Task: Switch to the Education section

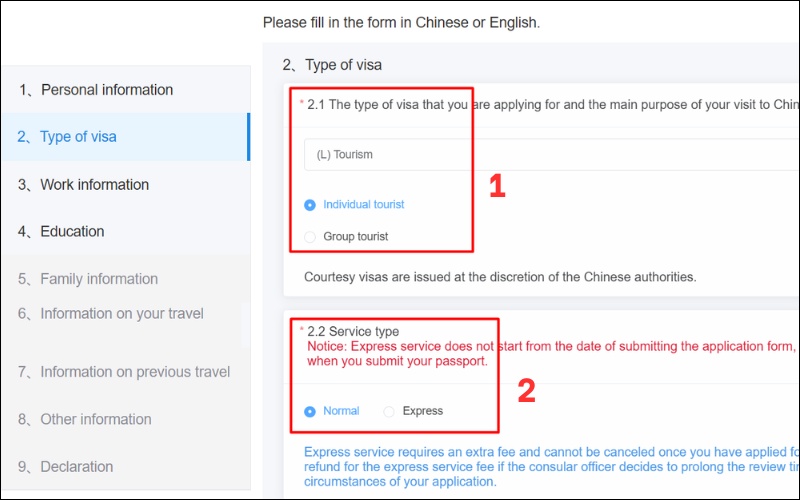Action: (x=61, y=232)
